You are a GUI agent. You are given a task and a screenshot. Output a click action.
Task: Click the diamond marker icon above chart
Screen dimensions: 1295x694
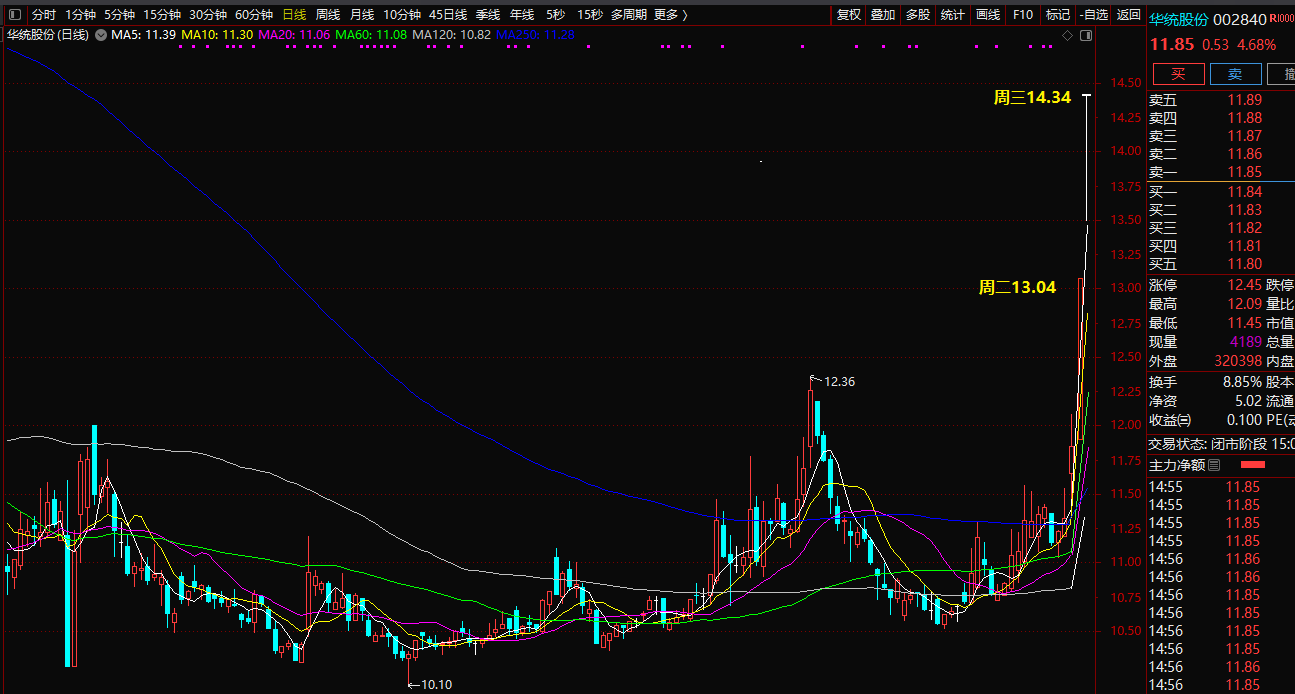click(1068, 35)
